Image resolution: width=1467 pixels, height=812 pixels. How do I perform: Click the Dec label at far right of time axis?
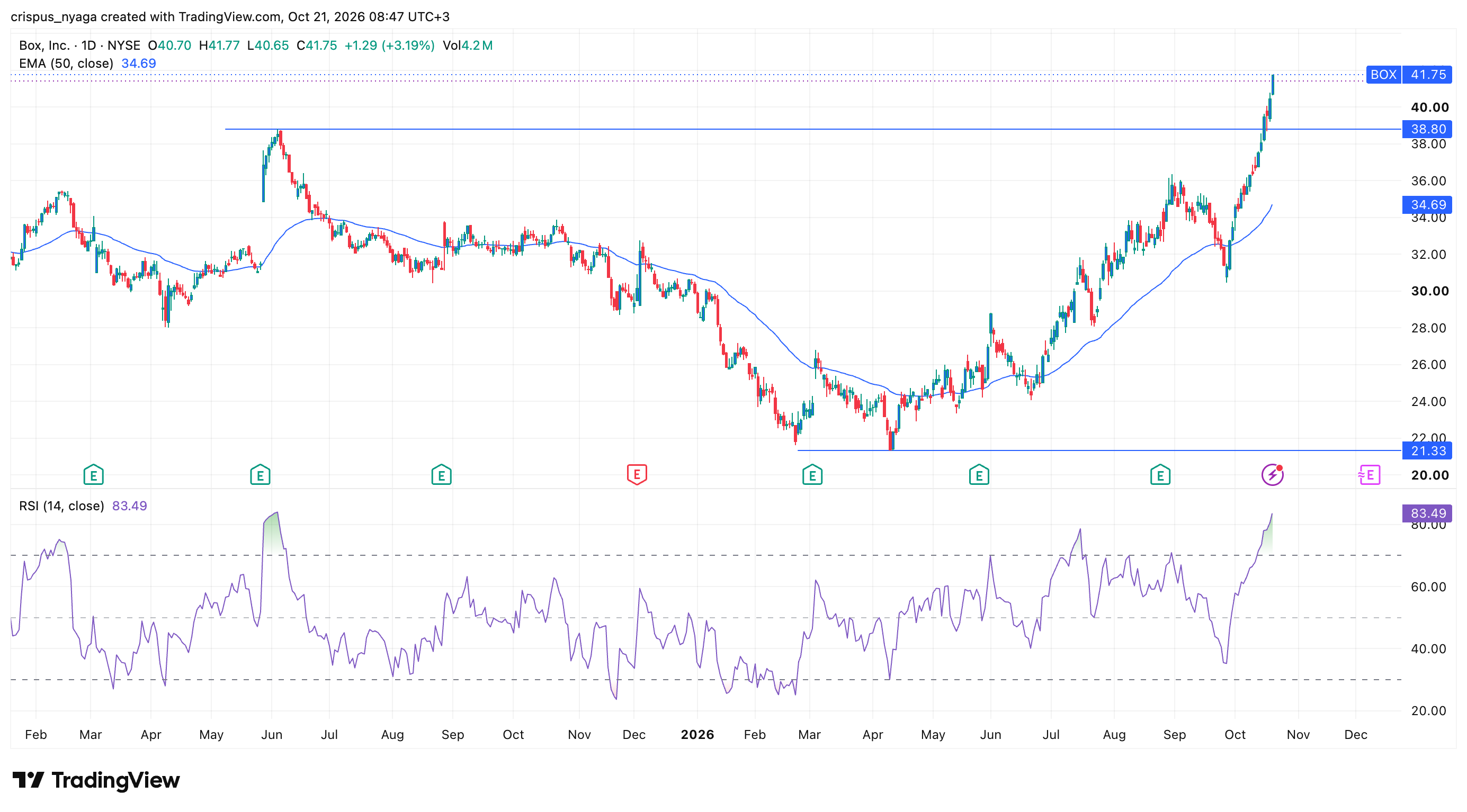[1355, 735]
